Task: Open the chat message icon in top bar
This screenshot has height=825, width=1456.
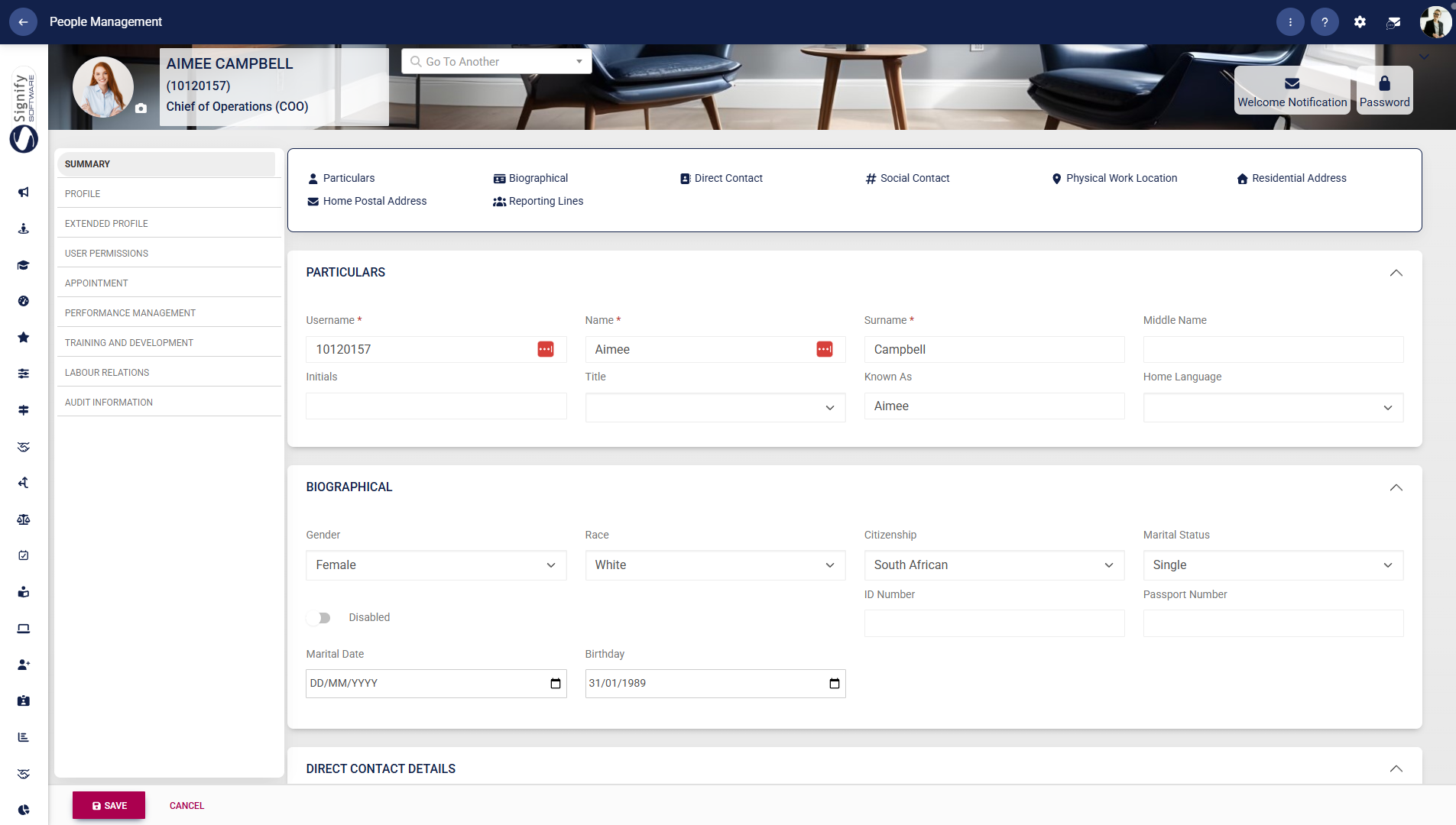Action: coord(1393,21)
